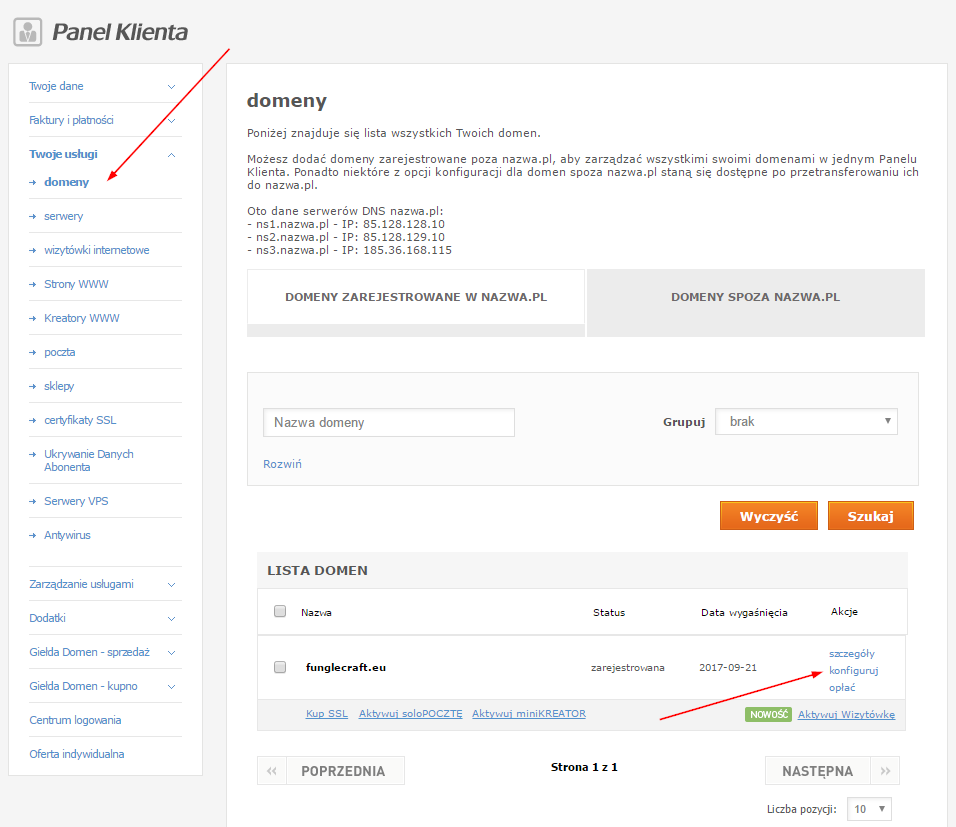The height and width of the screenshot is (827, 956).
Task: Click the next page double-arrow icon
Action: tap(885, 771)
